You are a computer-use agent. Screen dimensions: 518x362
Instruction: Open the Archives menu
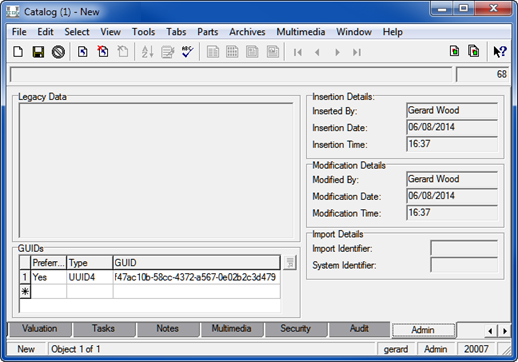coord(247,32)
